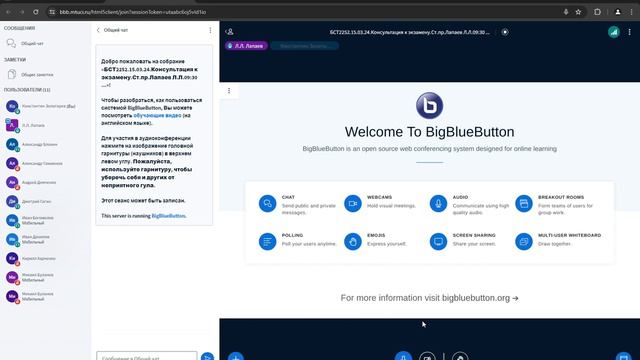Open the options three-dot menu at top right

click(x=629, y=32)
